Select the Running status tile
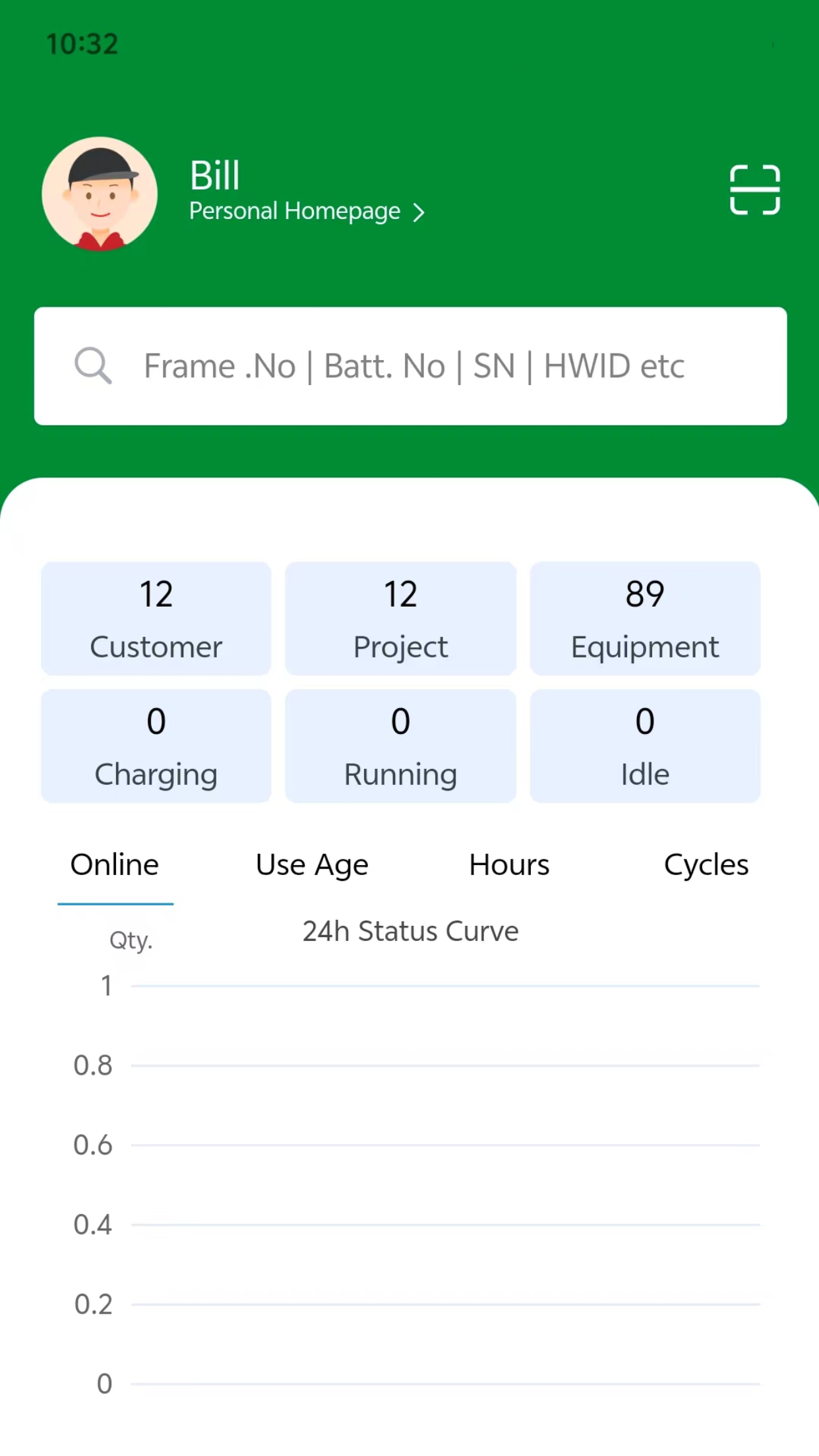The height and width of the screenshot is (1456, 819). coord(400,746)
